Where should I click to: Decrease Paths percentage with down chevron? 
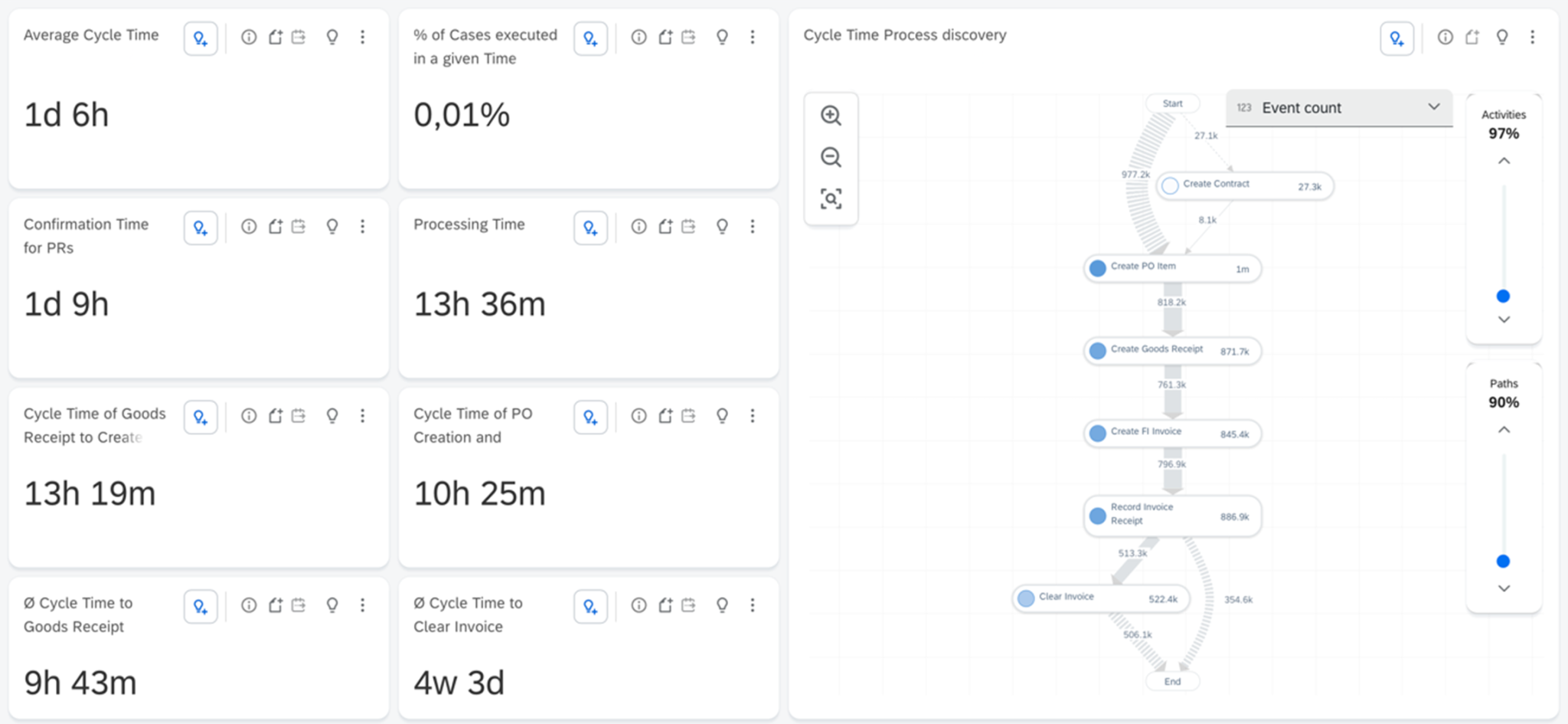point(1504,588)
